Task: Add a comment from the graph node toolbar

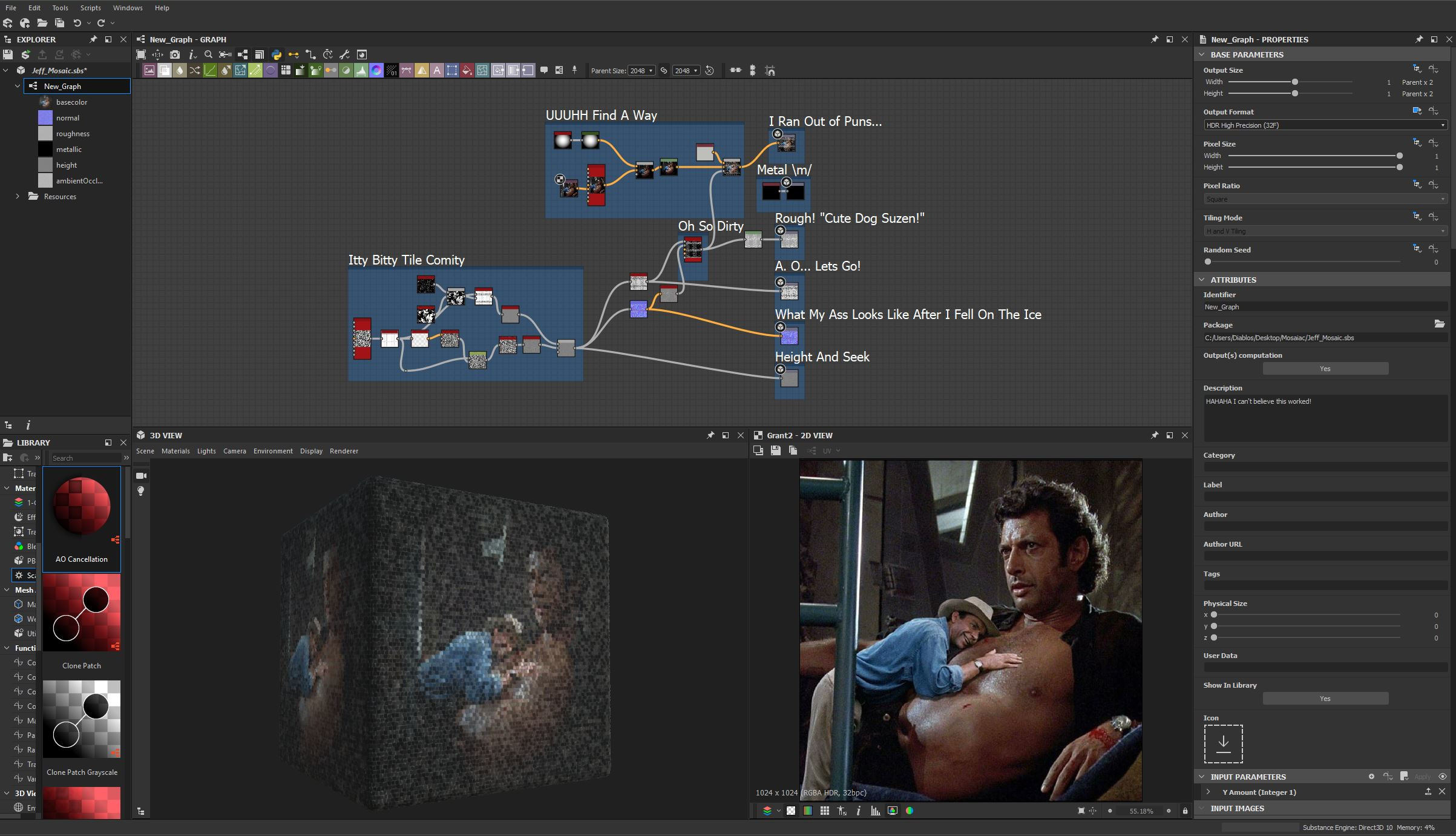Action: coord(544,70)
